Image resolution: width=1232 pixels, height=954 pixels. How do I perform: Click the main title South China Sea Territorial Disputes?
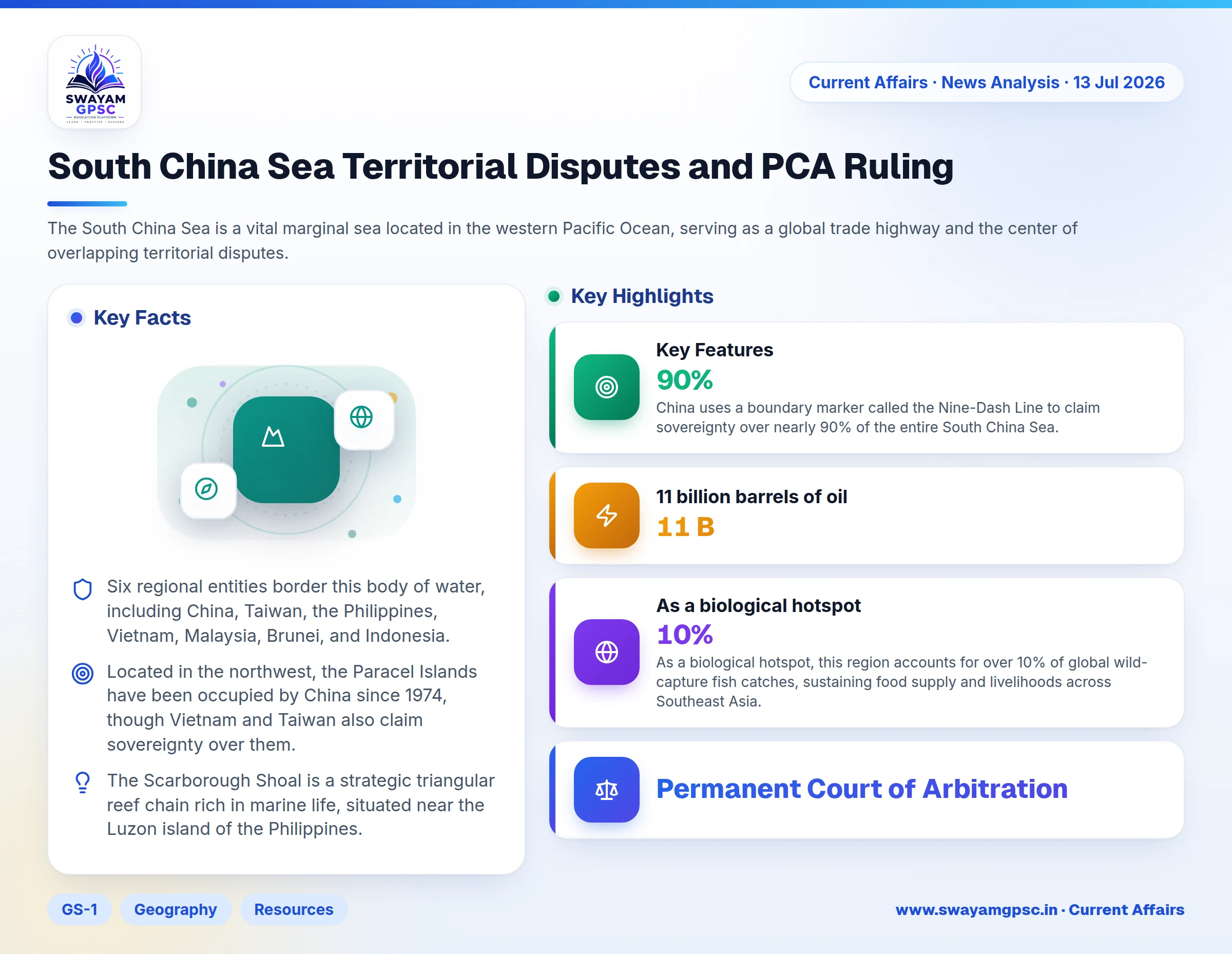point(500,166)
